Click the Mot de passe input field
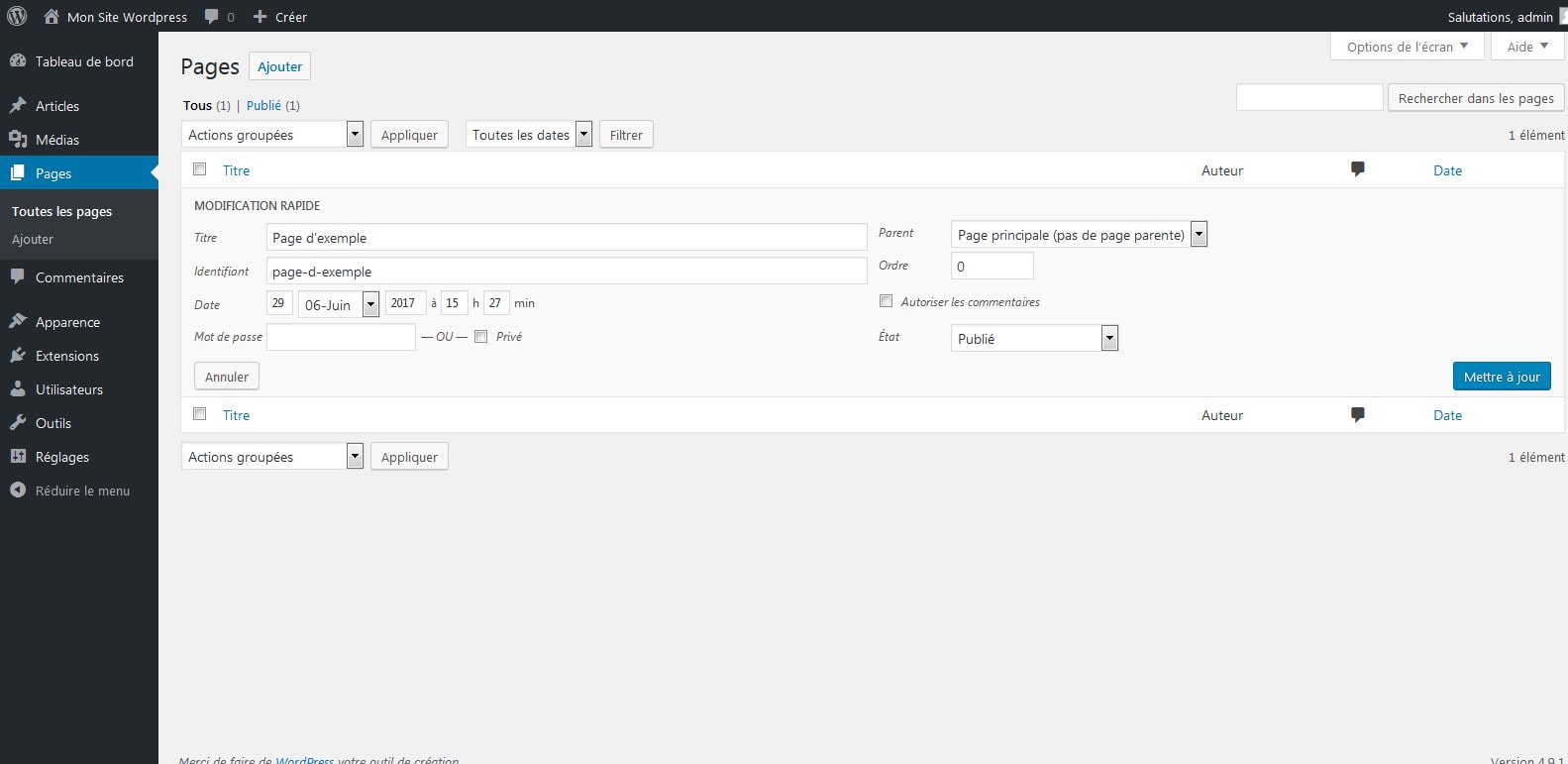The image size is (1568, 764). click(341, 337)
